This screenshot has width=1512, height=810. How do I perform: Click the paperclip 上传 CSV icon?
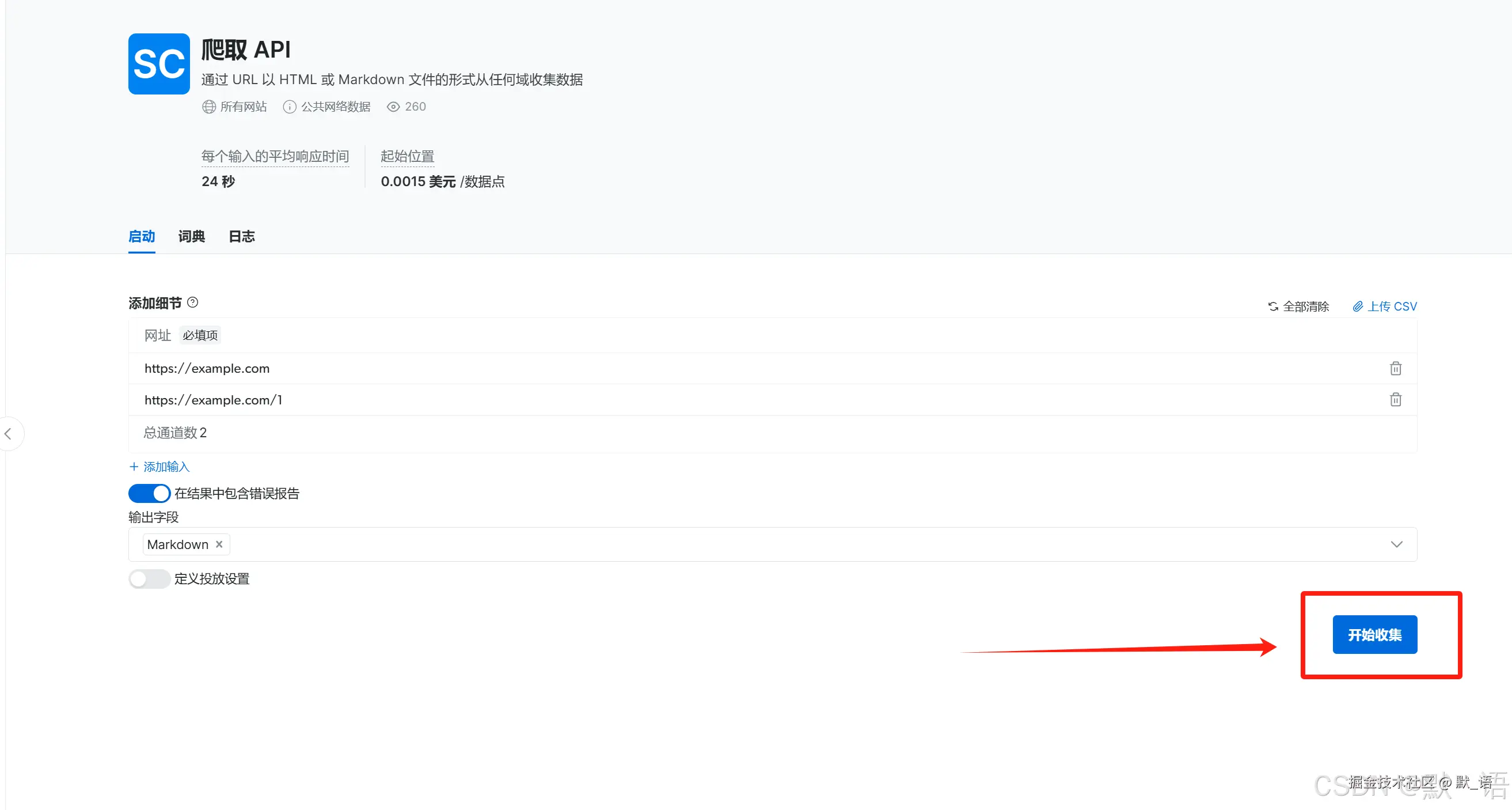tap(1358, 306)
